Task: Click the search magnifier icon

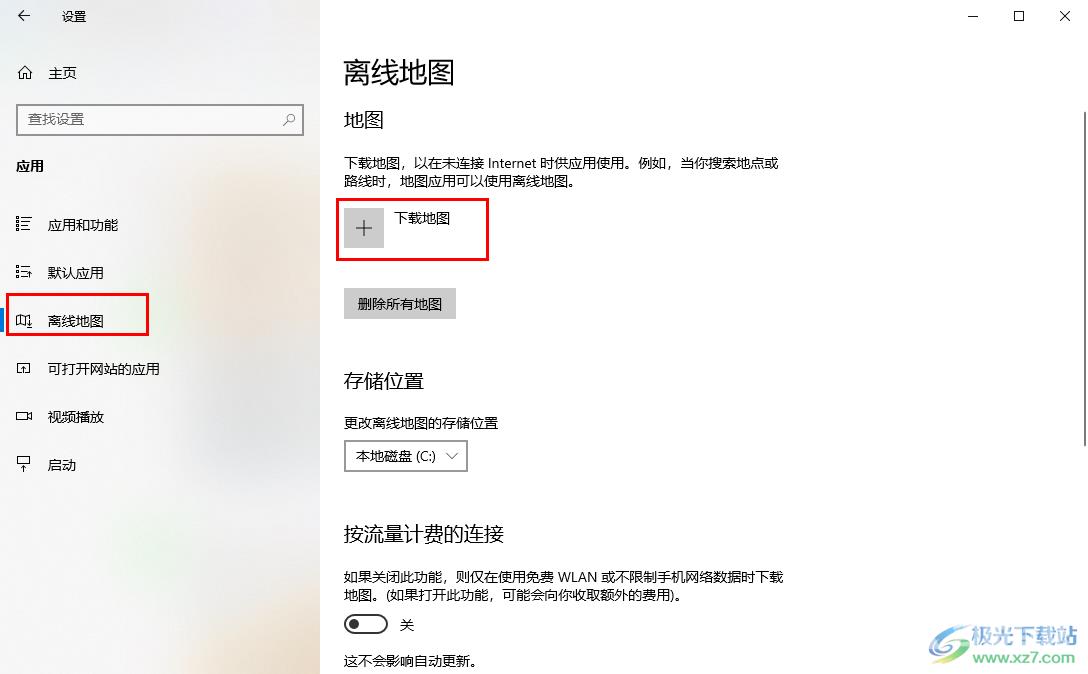Action: (x=289, y=119)
